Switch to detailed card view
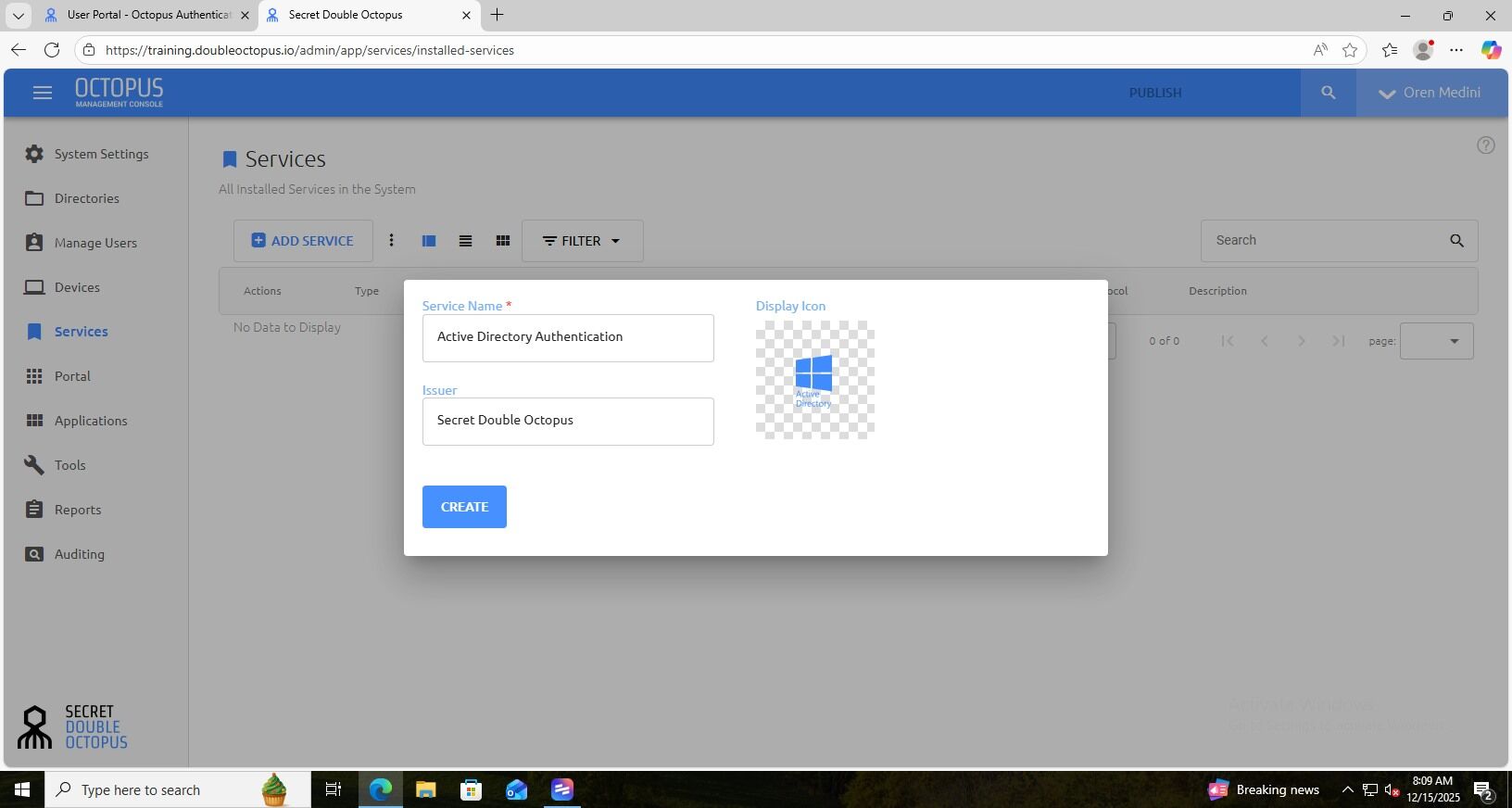Screen dimensions: 1512x808 tap(428, 241)
